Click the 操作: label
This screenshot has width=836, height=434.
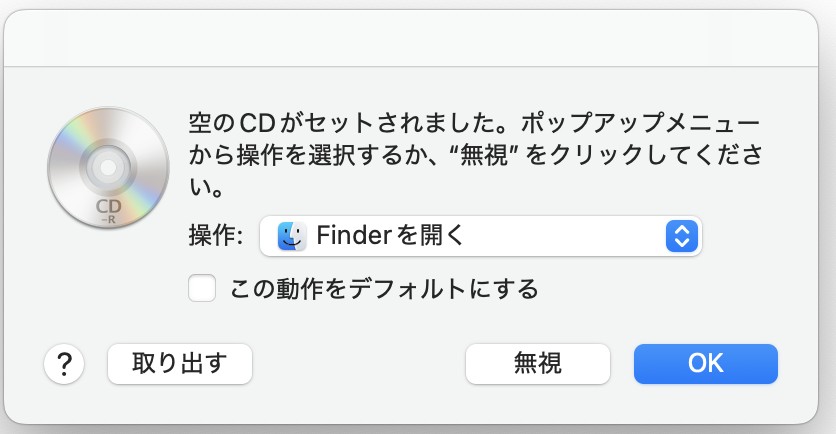pos(216,235)
